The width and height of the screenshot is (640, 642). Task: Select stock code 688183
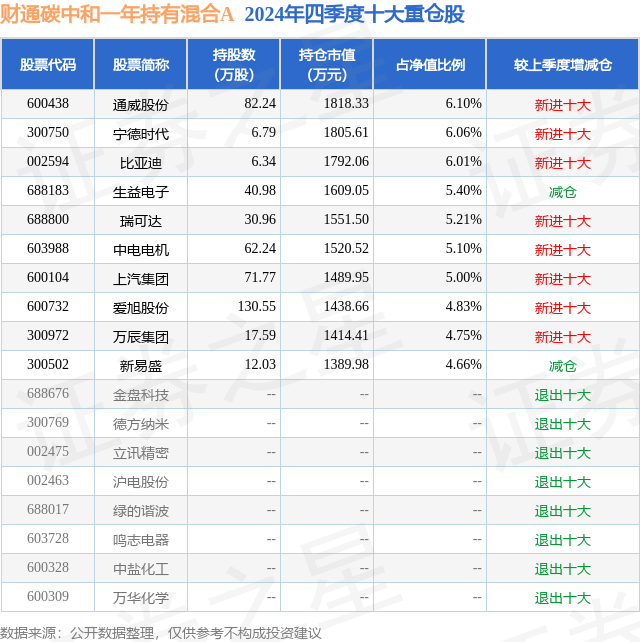[48, 191]
